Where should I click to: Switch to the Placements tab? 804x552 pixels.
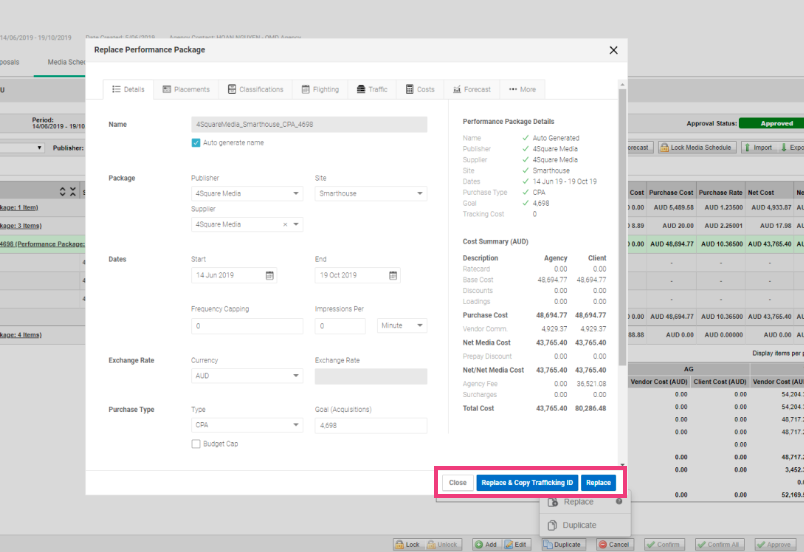point(186,89)
